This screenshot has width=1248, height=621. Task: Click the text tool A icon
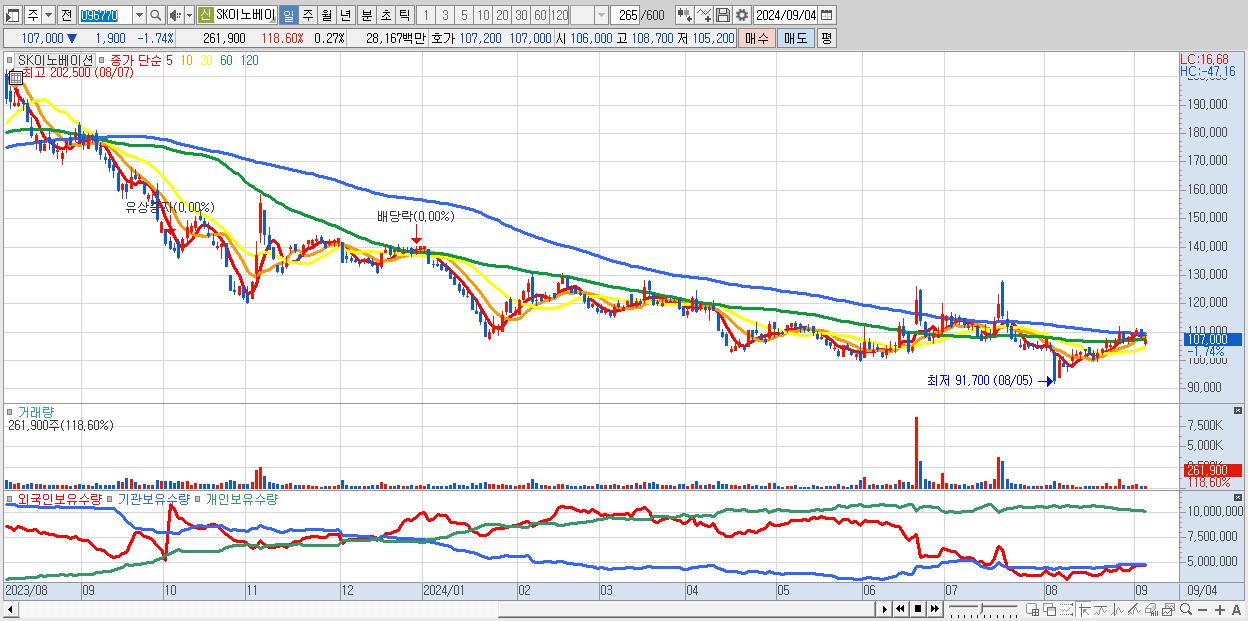pos(1237,610)
